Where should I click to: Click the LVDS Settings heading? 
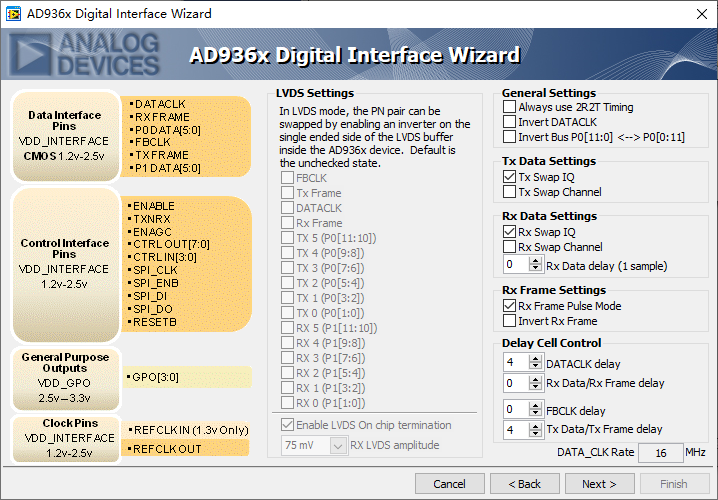315,93
